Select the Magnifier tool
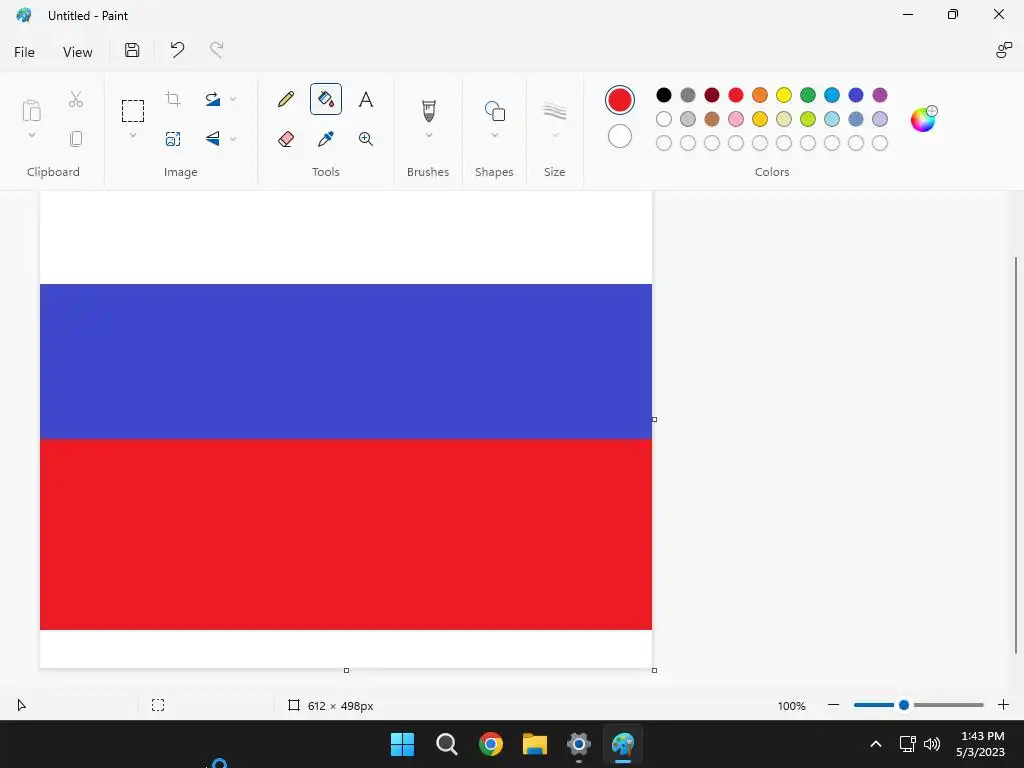1024x768 pixels. pyautogui.click(x=366, y=138)
